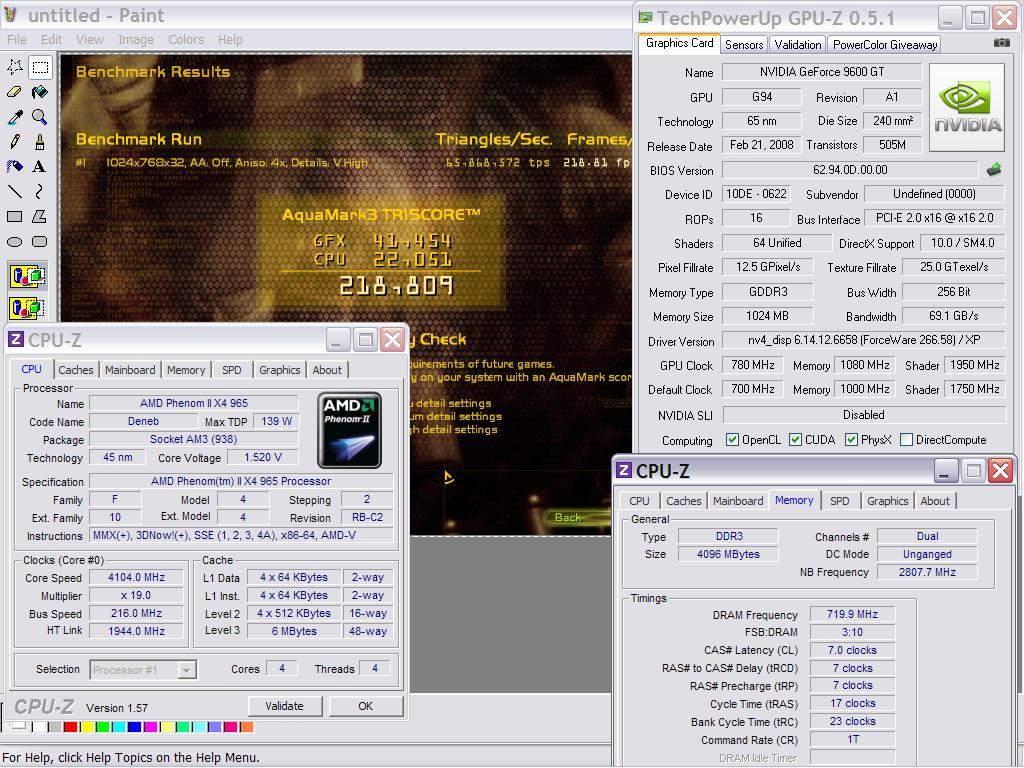Open About tab in CPU-Z processor window
Viewport: 1024px width, 768px height.
(327, 370)
